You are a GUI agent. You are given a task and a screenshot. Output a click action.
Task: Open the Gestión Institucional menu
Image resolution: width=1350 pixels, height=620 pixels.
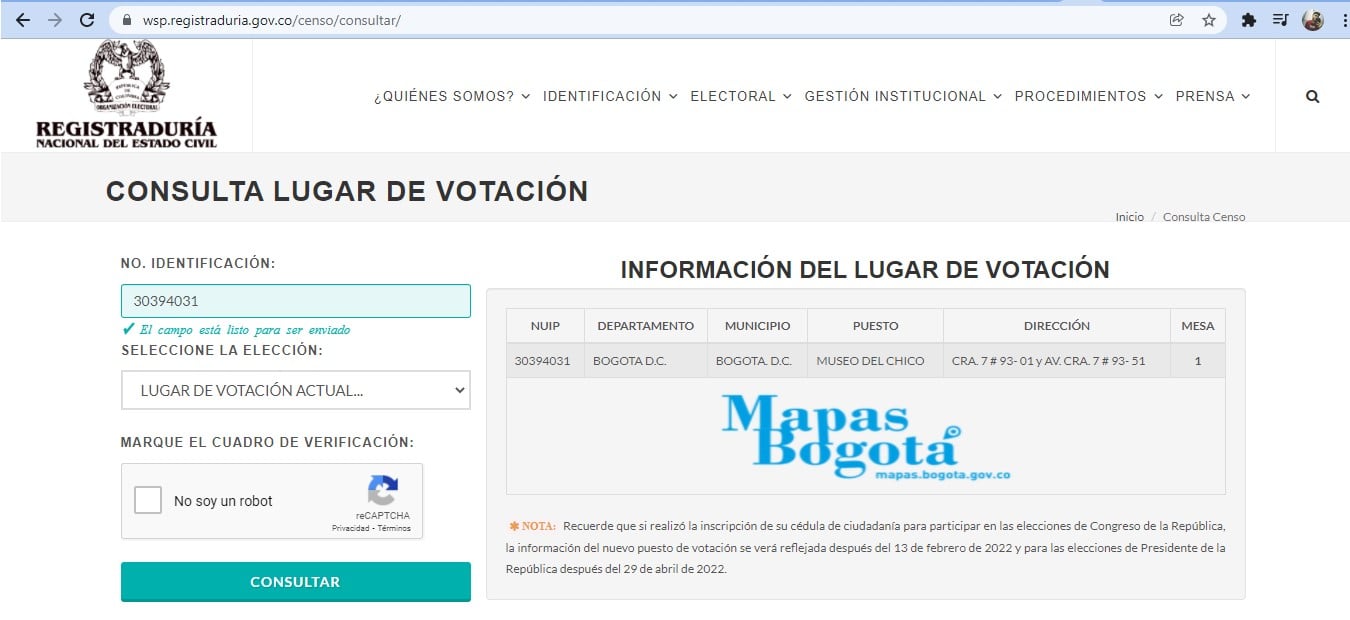902,97
